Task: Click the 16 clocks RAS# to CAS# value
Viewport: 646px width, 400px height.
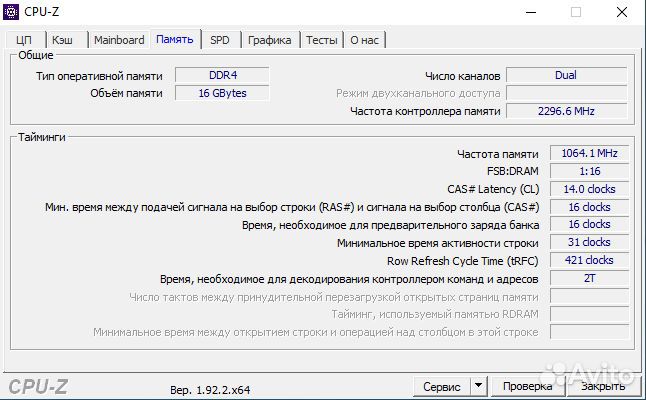Action: [x=590, y=207]
